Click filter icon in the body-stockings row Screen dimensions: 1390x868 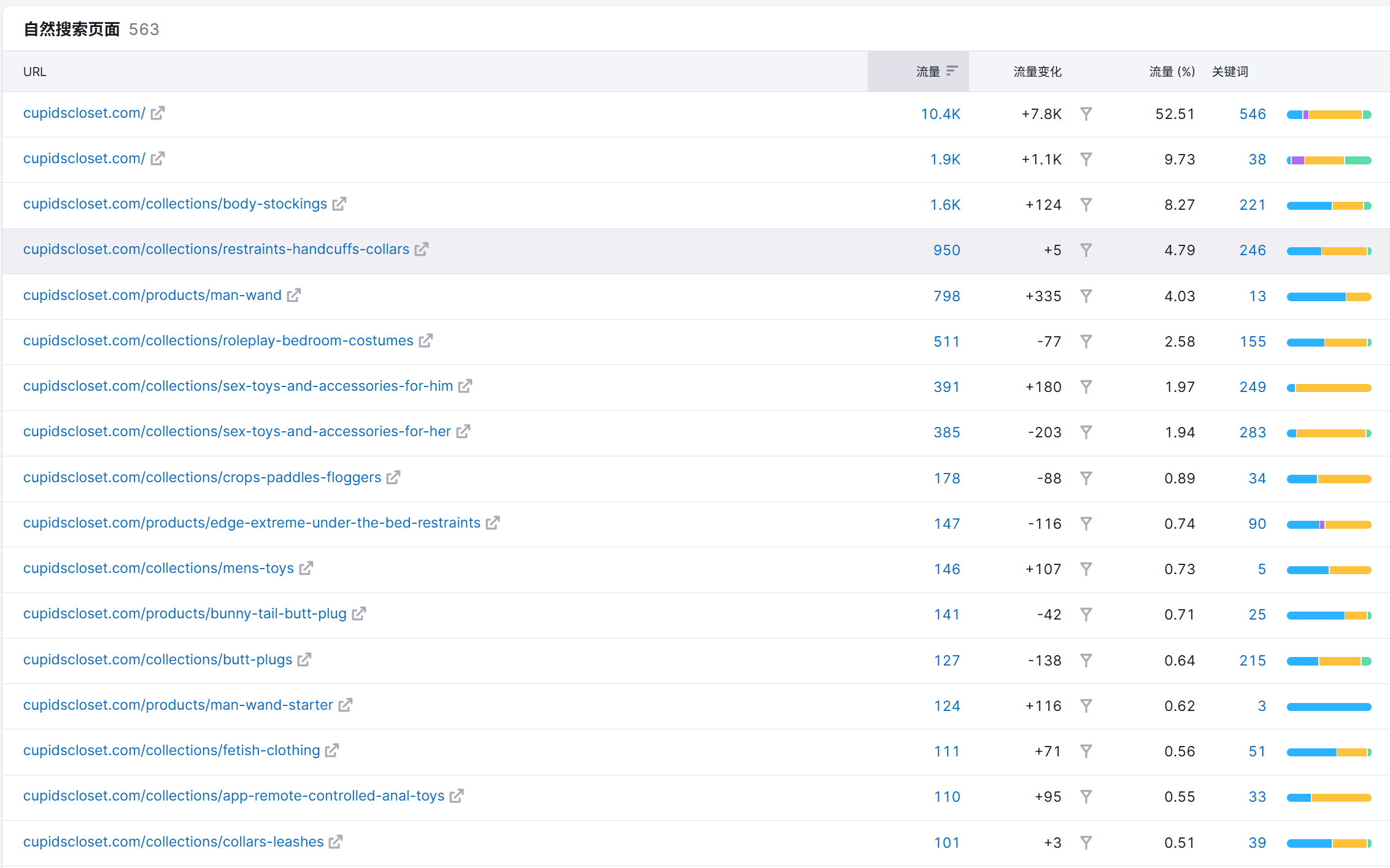coord(1086,205)
